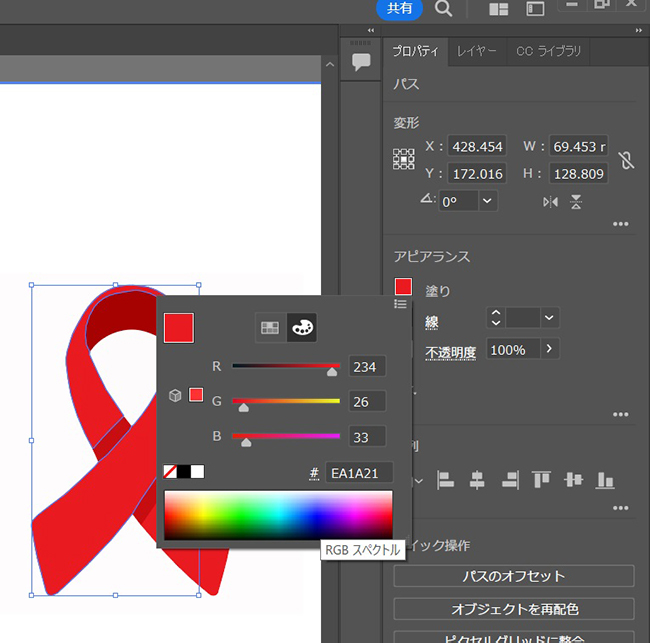Click the R red slider track
650x643 pixels.
pyautogui.click(x=285, y=366)
